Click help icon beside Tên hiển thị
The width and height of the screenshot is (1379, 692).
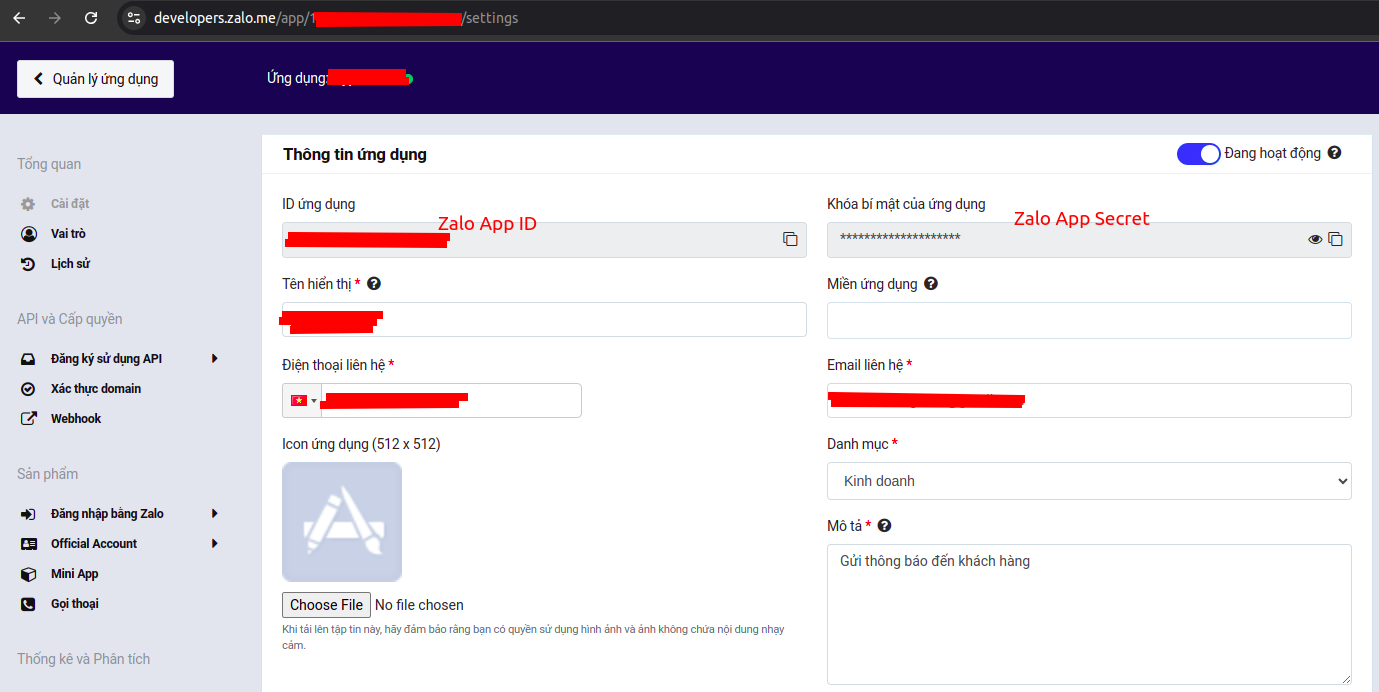(x=374, y=284)
